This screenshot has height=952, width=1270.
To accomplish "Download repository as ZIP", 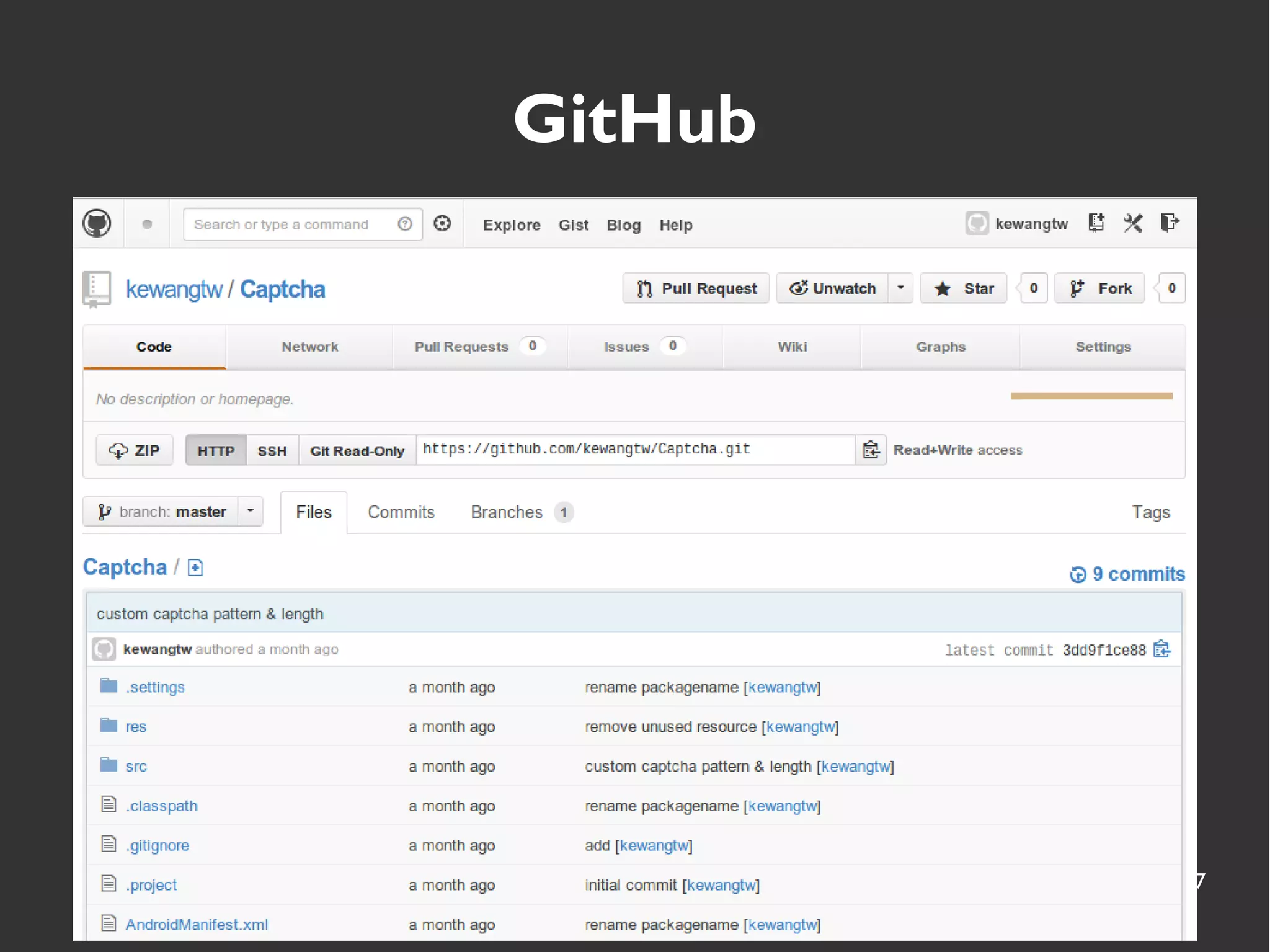I will (135, 450).
